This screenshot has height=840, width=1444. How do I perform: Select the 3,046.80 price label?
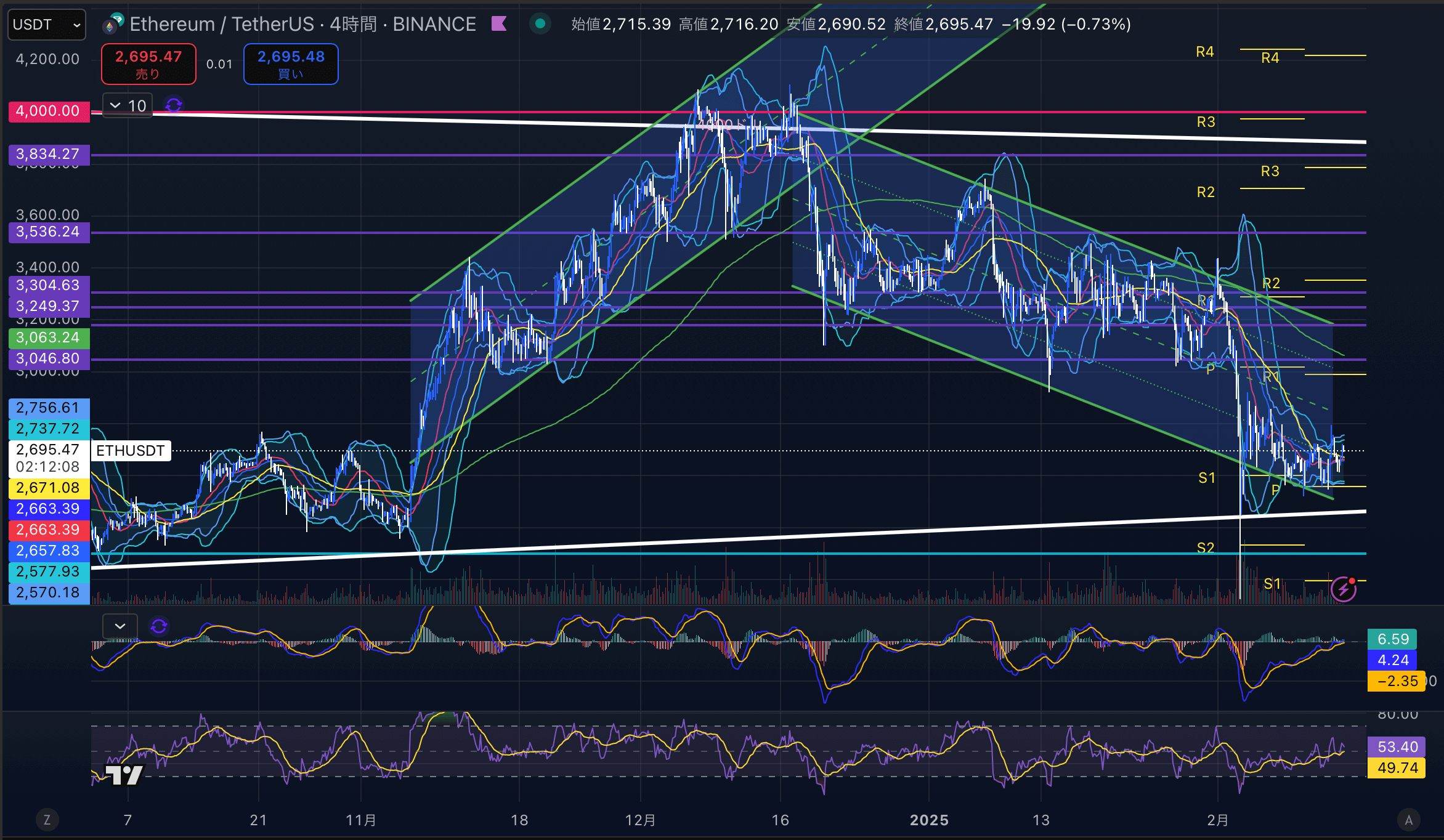[x=49, y=358]
